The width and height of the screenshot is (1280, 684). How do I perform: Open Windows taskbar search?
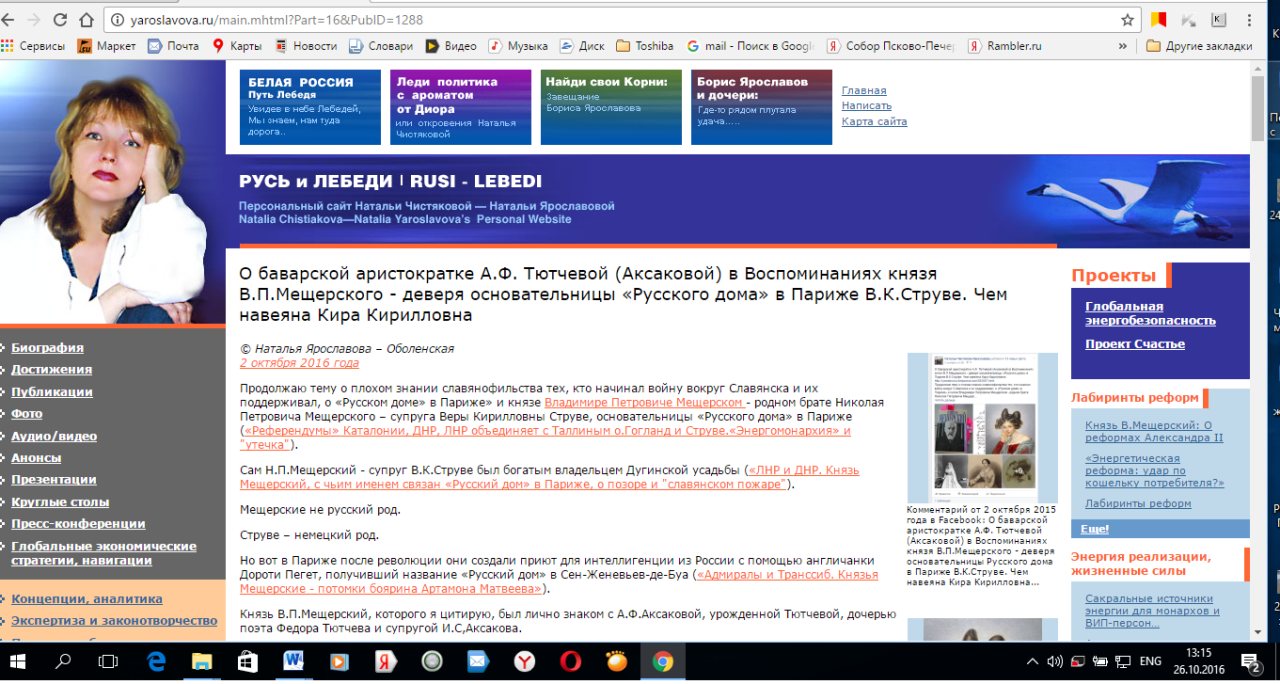[x=64, y=661]
